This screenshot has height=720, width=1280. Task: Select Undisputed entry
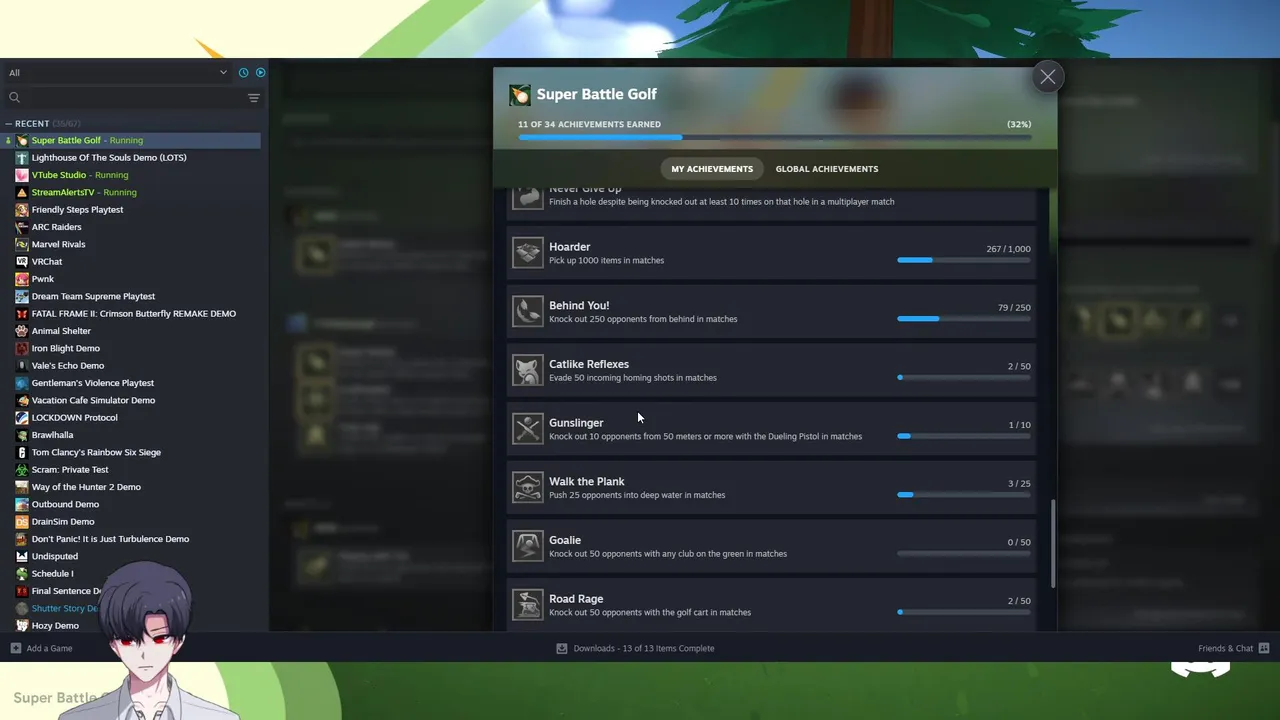(x=54, y=556)
